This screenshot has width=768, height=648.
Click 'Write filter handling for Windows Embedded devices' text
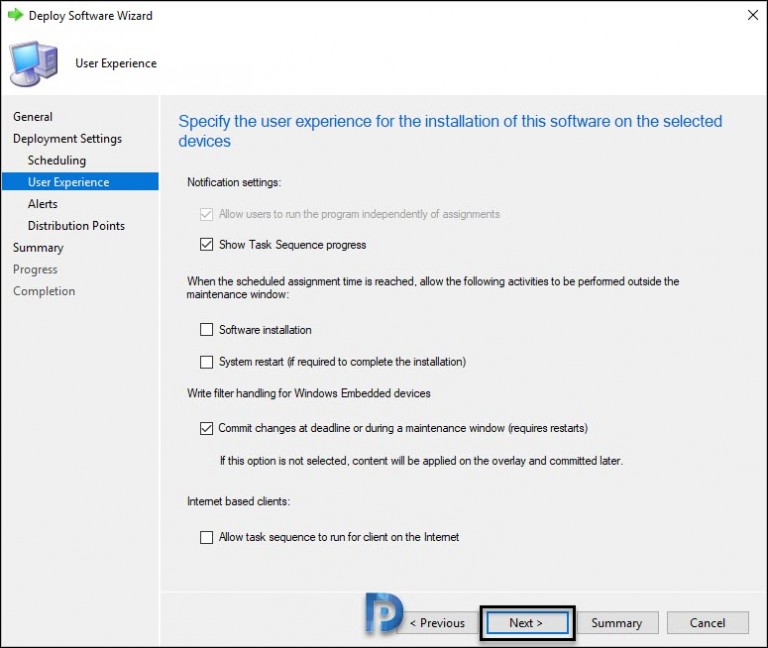(309, 393)
